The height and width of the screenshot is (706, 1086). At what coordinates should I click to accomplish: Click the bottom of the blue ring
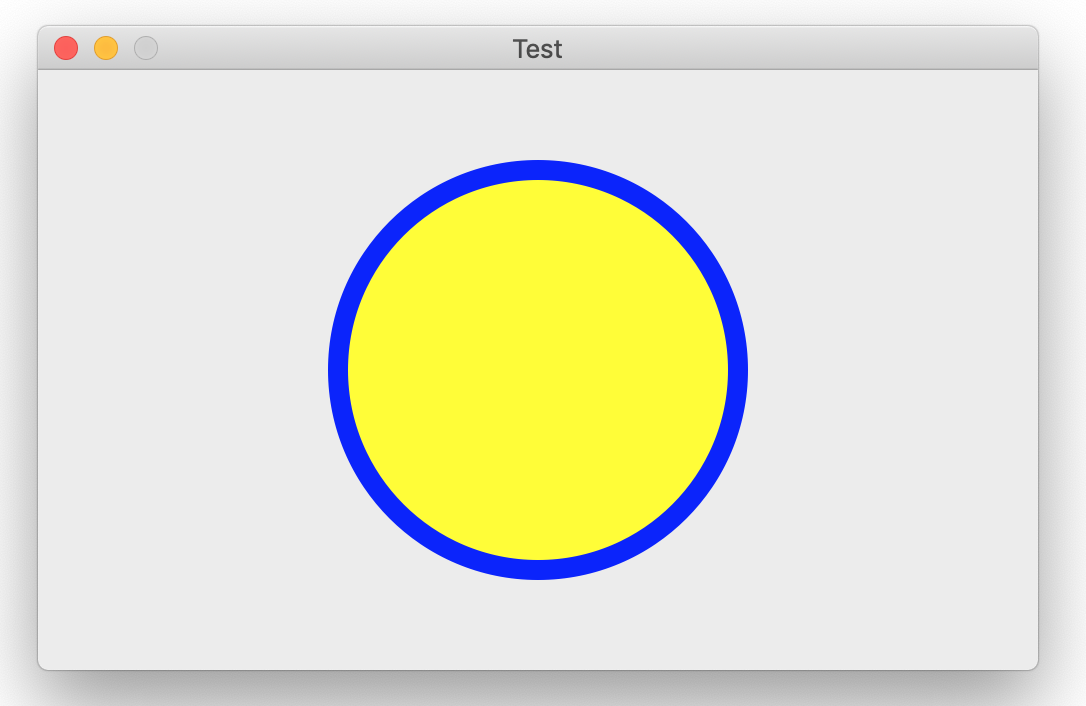coord(538,570)
